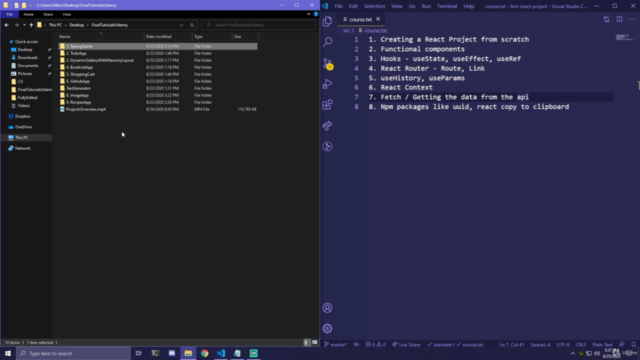Screen dimensions: 640x360
Task: Open the File menu in VS Code
Action: pyautogui.click(x=338, y=6)
